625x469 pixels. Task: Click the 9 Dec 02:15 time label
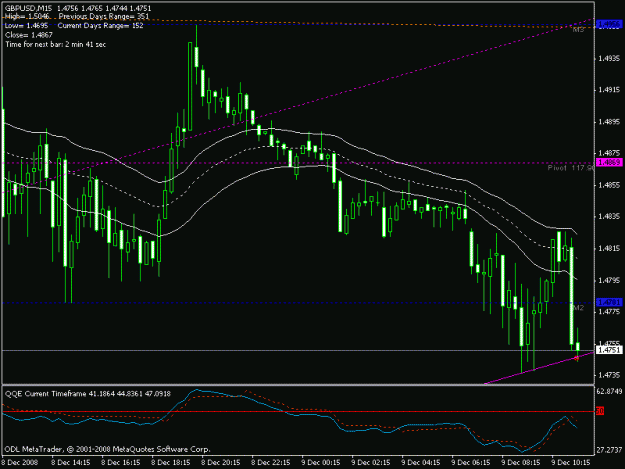point(371,462)
